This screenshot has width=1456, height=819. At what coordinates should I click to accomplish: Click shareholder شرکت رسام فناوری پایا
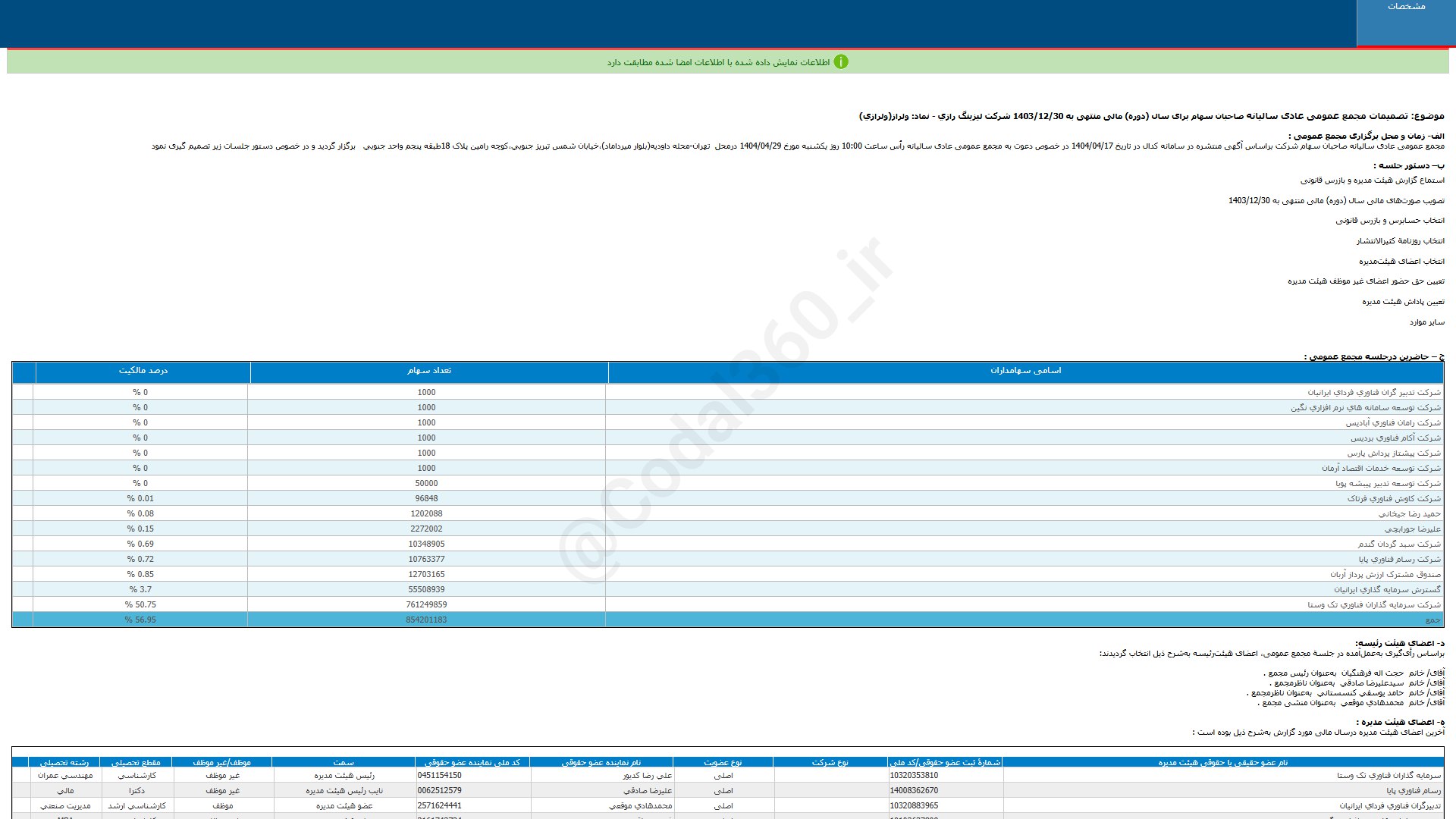click(x=1399, y=560)
